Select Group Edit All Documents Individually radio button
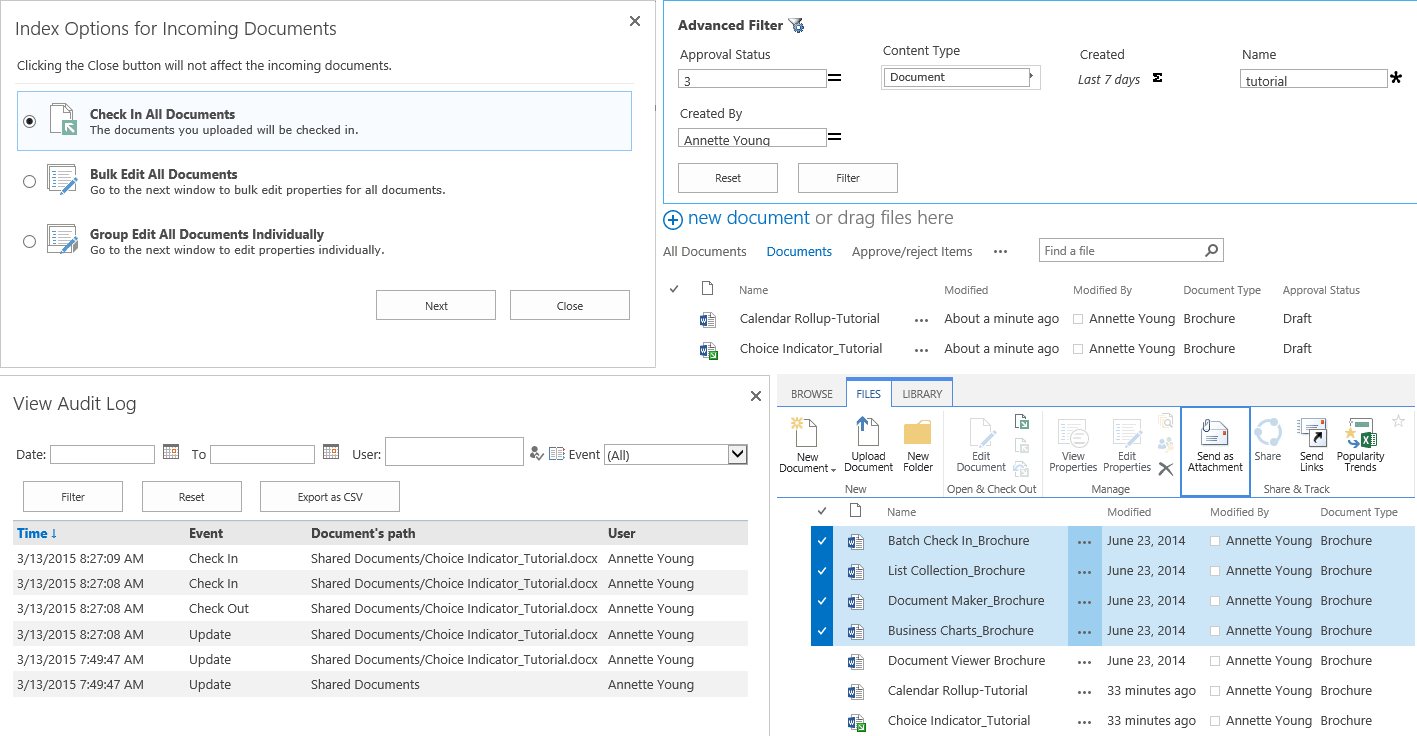 (x=30, y=241)
